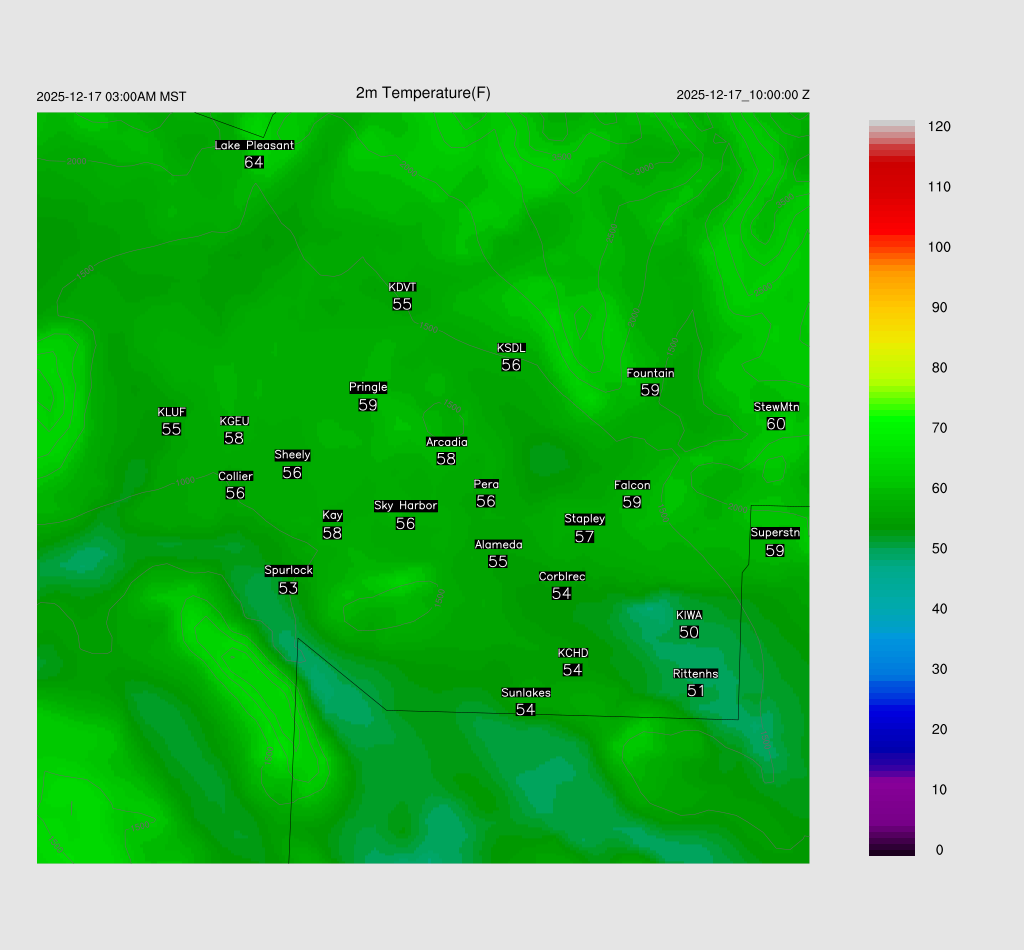The width and height of the screenshot is (1024, 950).
Task: Select the KSDL temperature reading
Action: 511,366
